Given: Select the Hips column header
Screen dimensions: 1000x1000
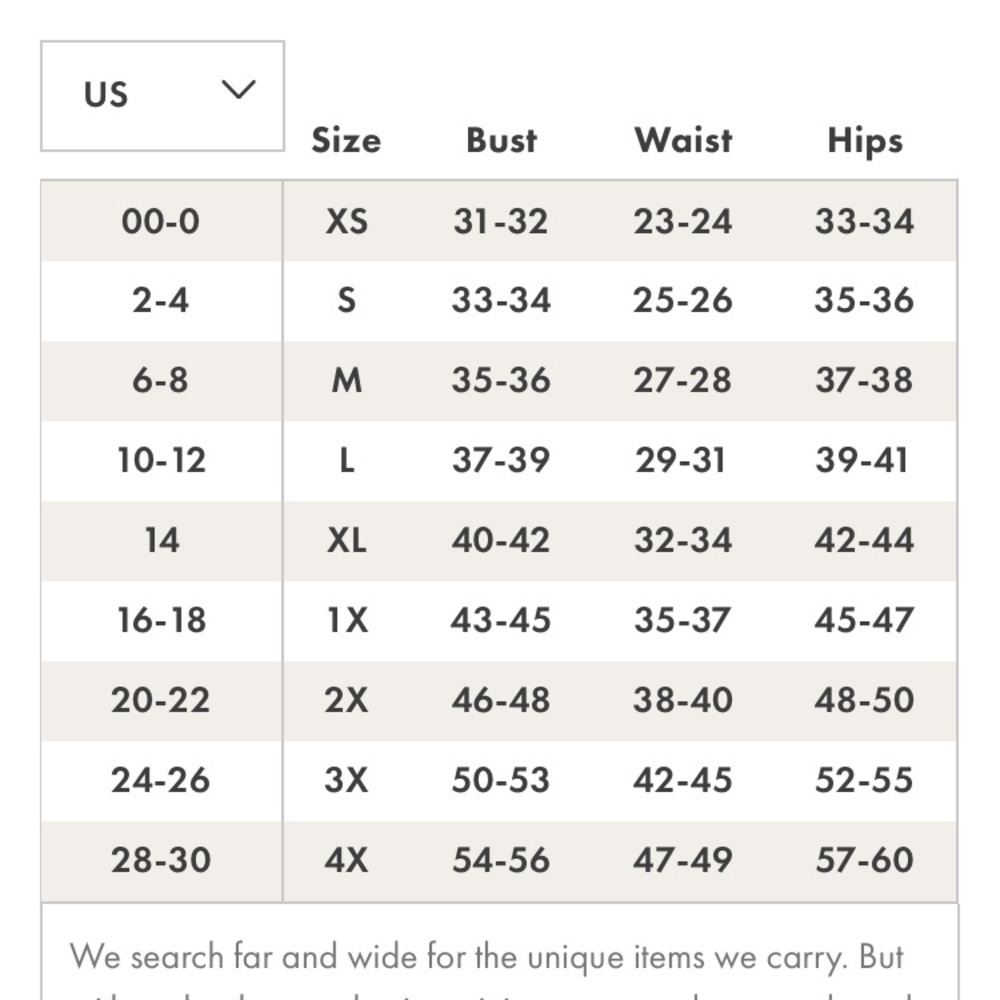Looking at the screenshot, I should [x=865, y=142].
